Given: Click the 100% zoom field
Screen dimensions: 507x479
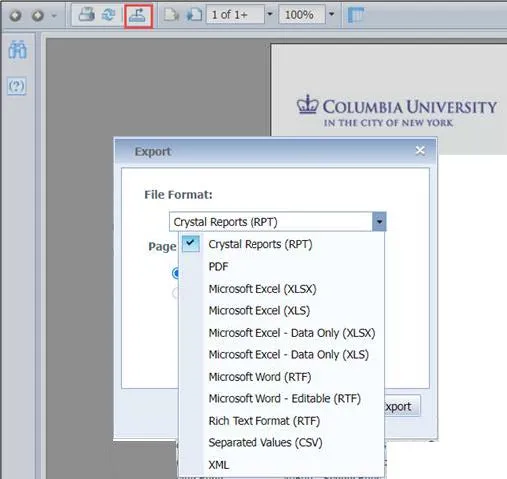Looking at the screenshot, I should [302, 15].
